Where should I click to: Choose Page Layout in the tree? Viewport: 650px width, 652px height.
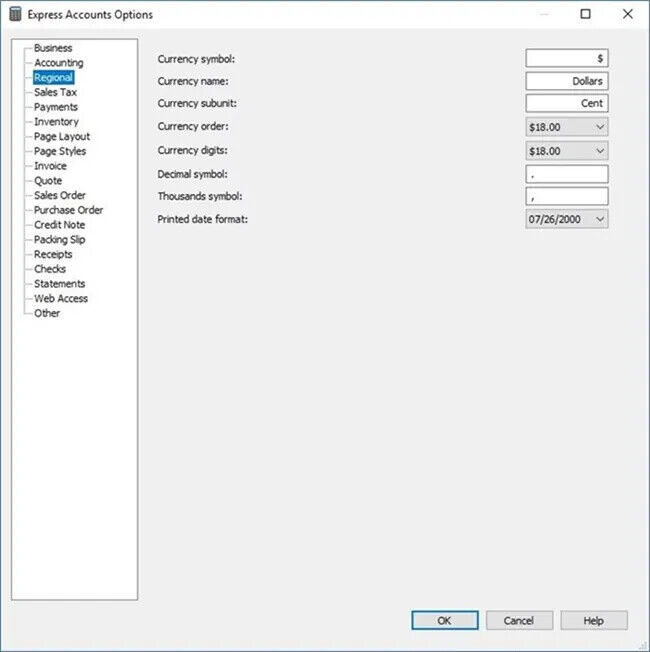click(x=62, y=136)
